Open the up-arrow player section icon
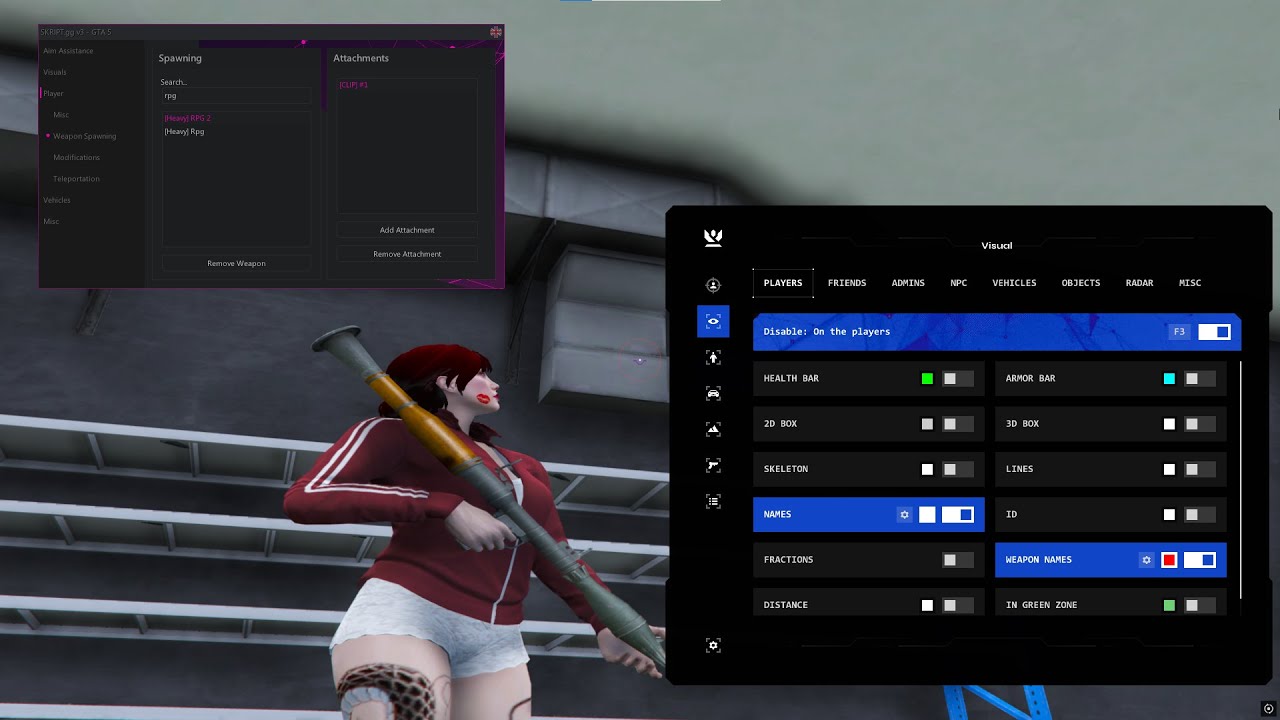 (713, 357)
